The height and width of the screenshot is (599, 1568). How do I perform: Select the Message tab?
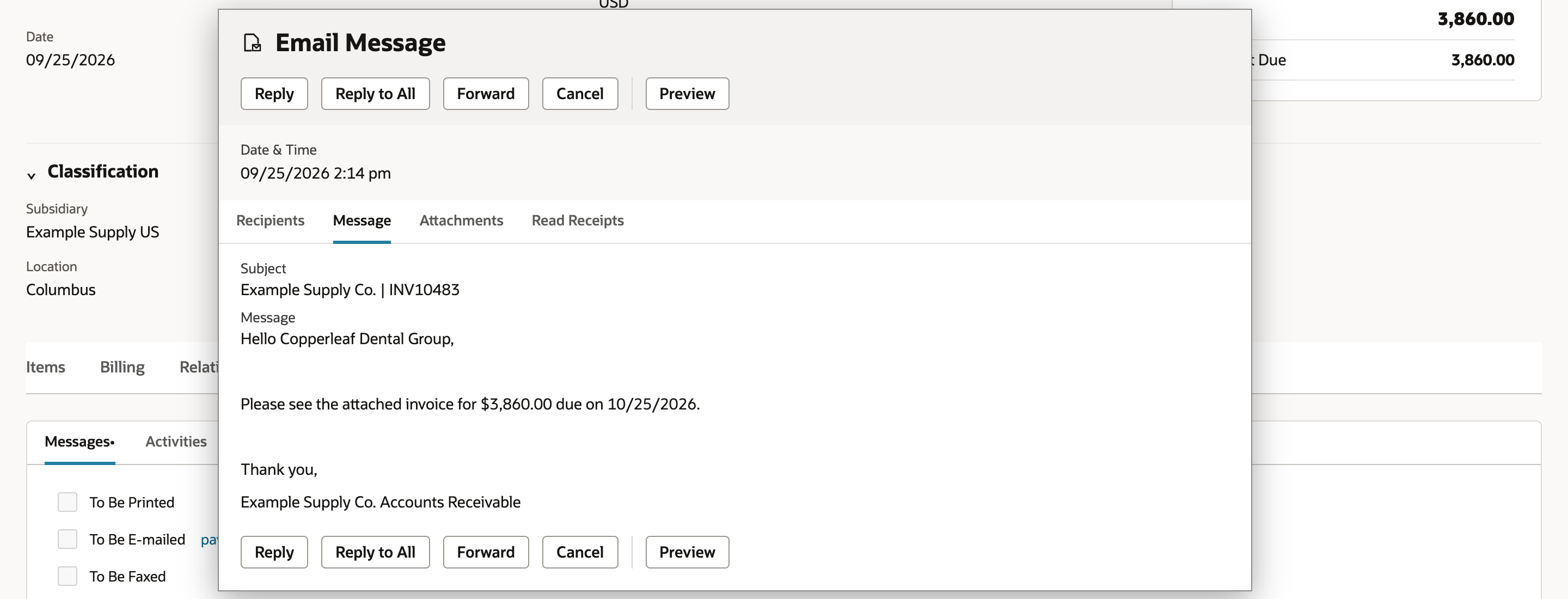click(362, 221)
